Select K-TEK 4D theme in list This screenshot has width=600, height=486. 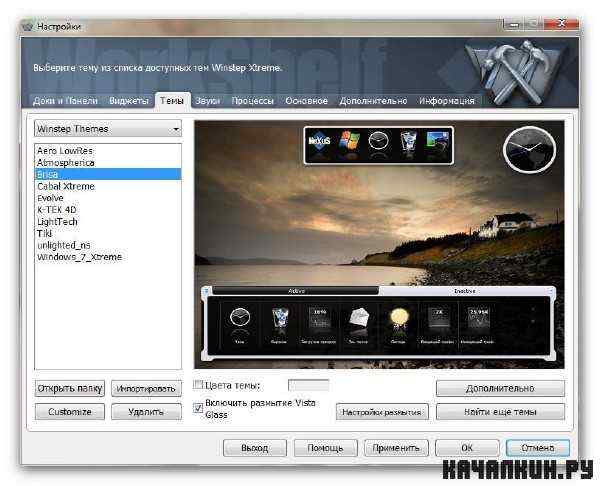(108, 210)
